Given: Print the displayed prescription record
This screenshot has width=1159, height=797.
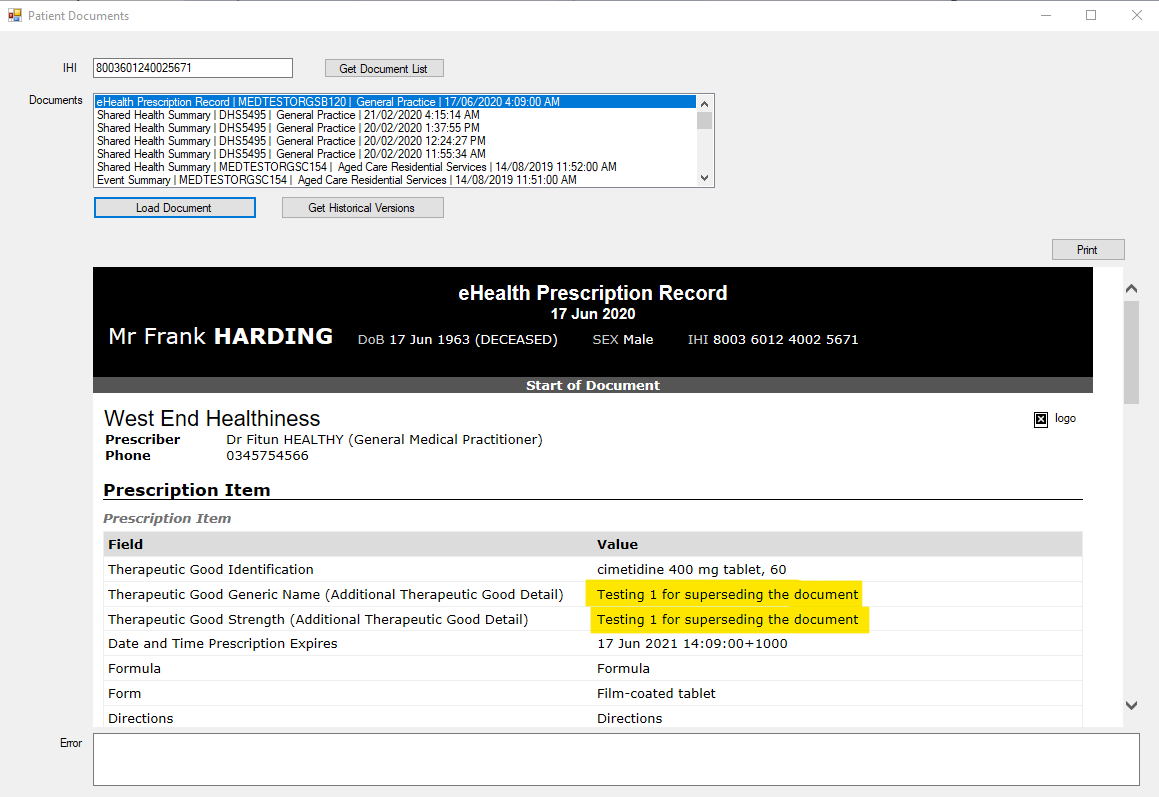Looking at the screenshot, I should (x=1087, y=250).
